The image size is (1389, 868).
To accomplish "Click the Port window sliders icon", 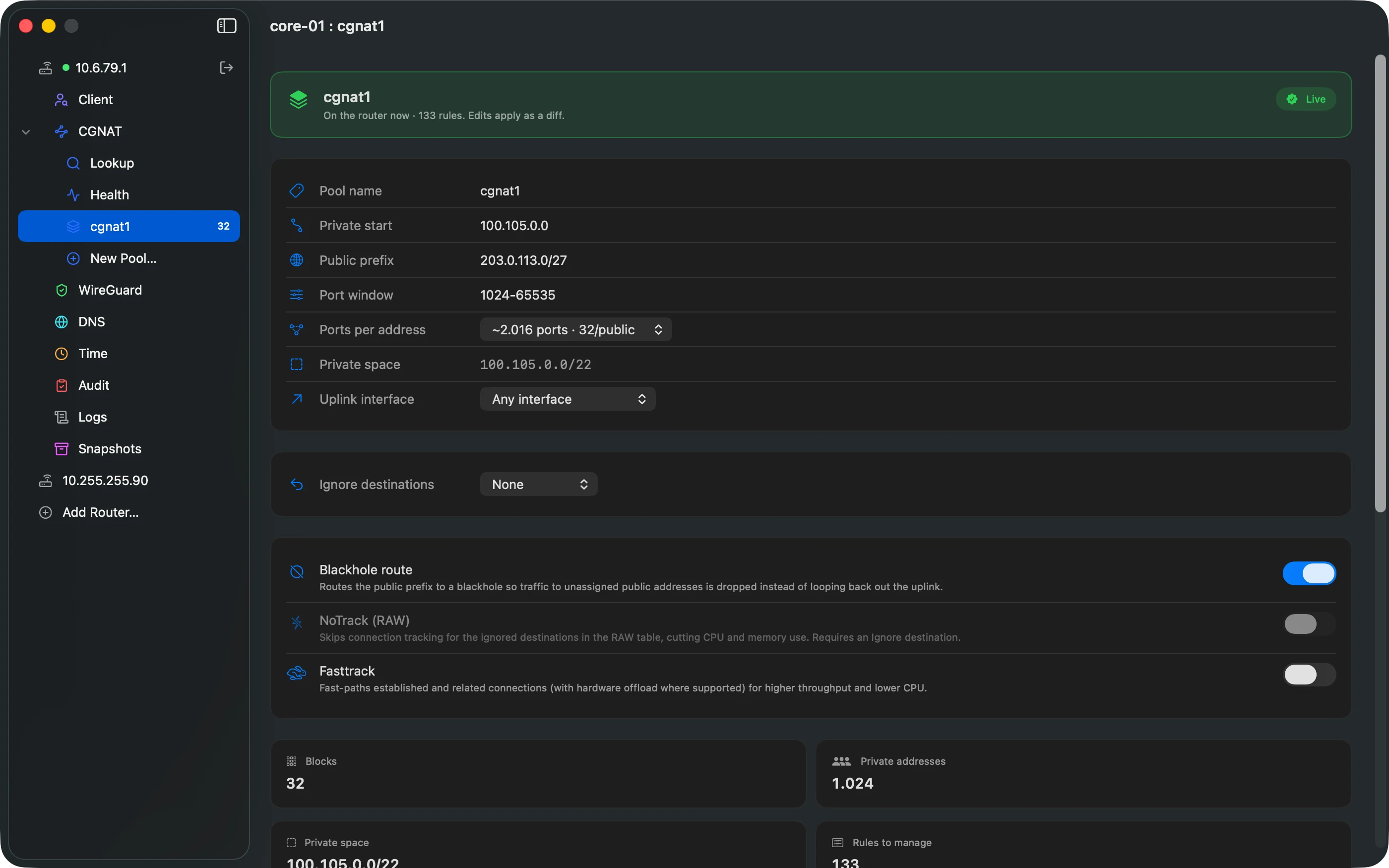I will pyautogui.click(x=297, y=295).
